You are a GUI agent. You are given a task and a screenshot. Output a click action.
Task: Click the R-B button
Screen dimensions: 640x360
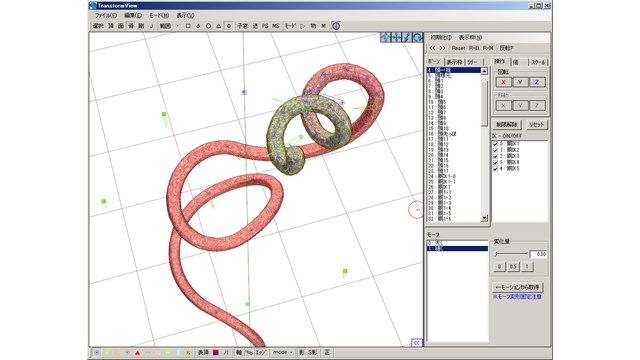coord(474,48)
